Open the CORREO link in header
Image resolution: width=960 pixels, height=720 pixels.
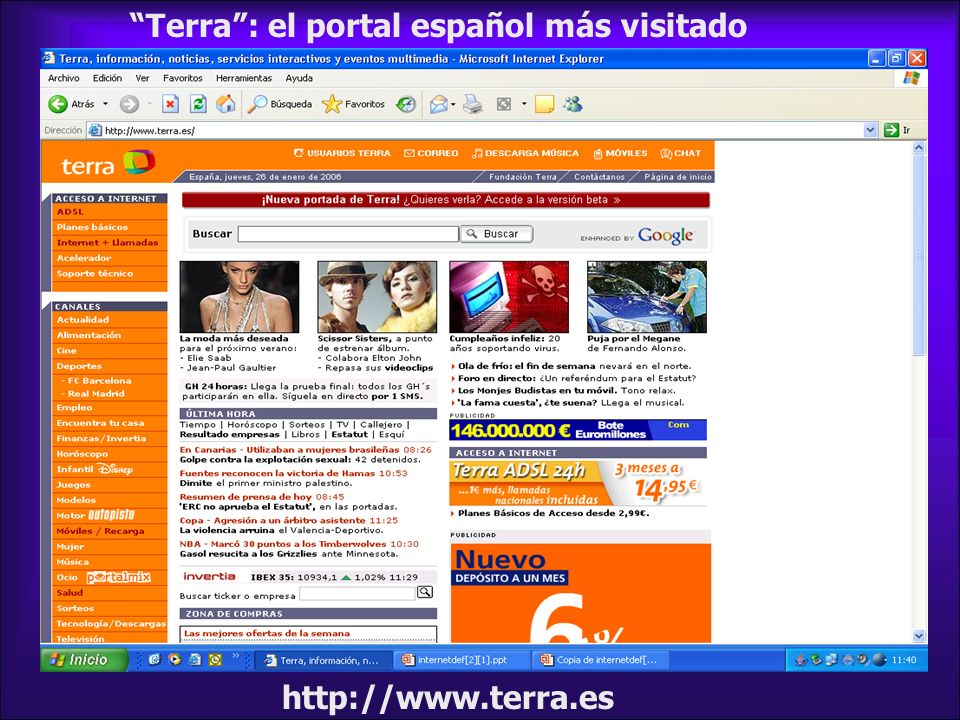[431, 153]
